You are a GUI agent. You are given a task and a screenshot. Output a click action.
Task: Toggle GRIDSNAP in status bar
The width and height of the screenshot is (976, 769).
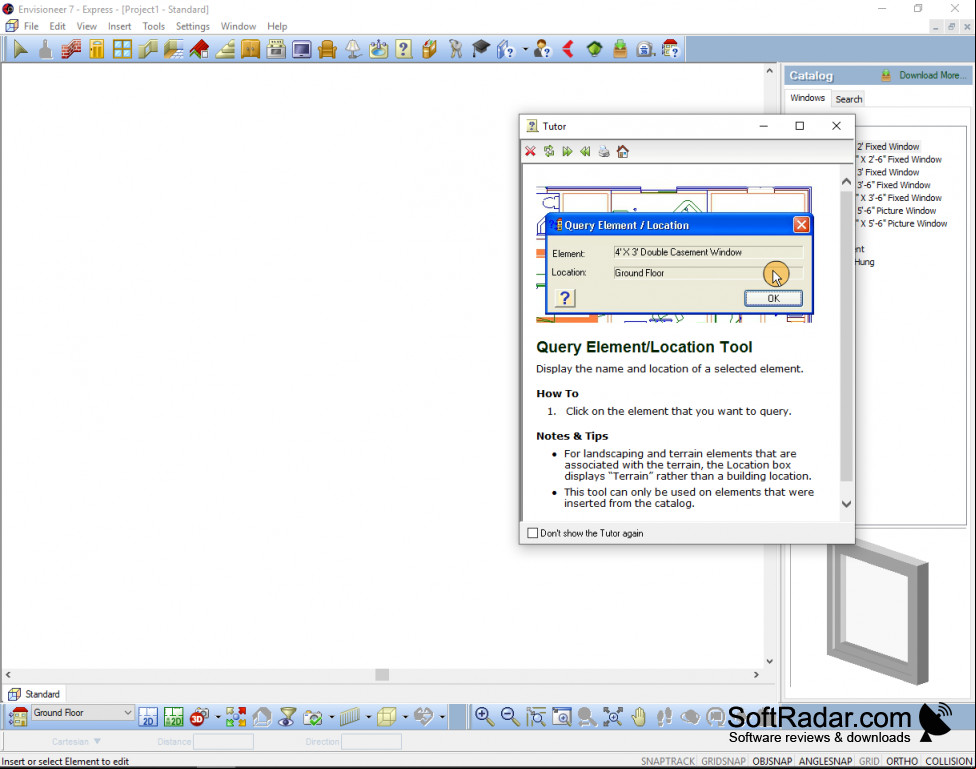pyautogui.click(x=723, y=761)
